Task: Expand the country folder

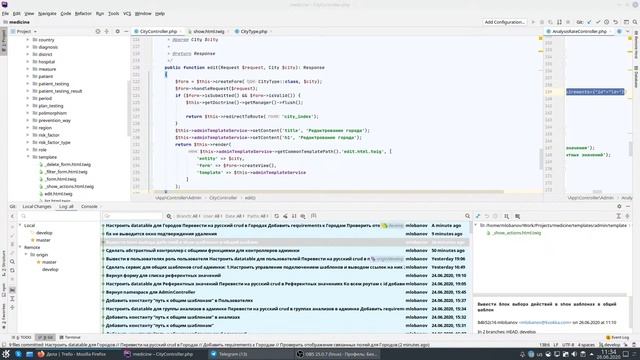Action: click(28, 40)
